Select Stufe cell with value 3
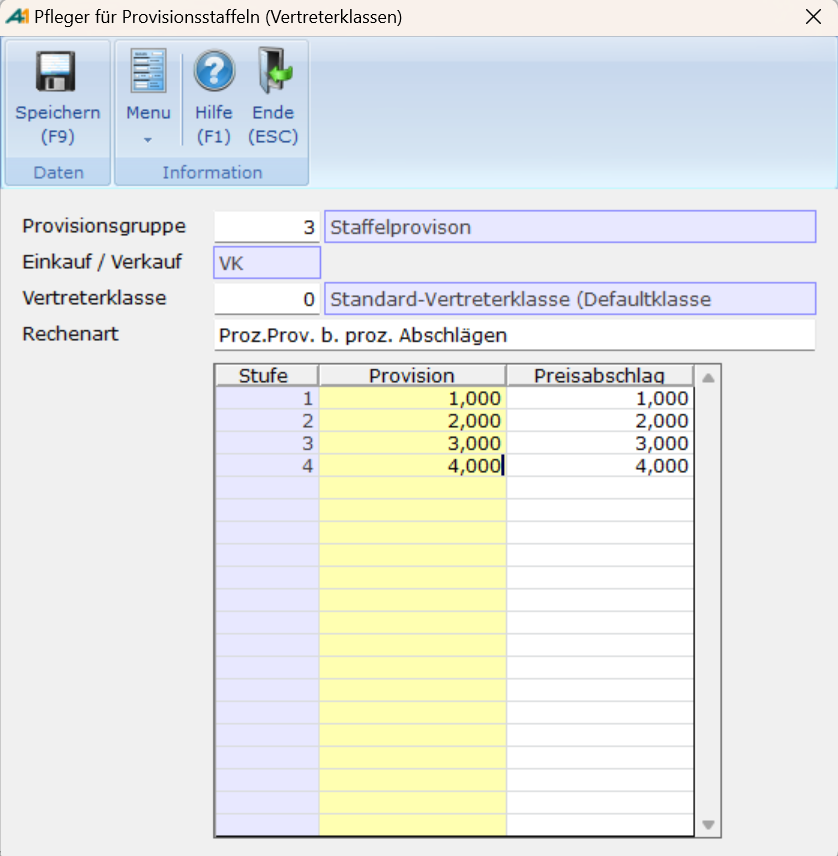 pyautogui.click(x=267, y=443)
